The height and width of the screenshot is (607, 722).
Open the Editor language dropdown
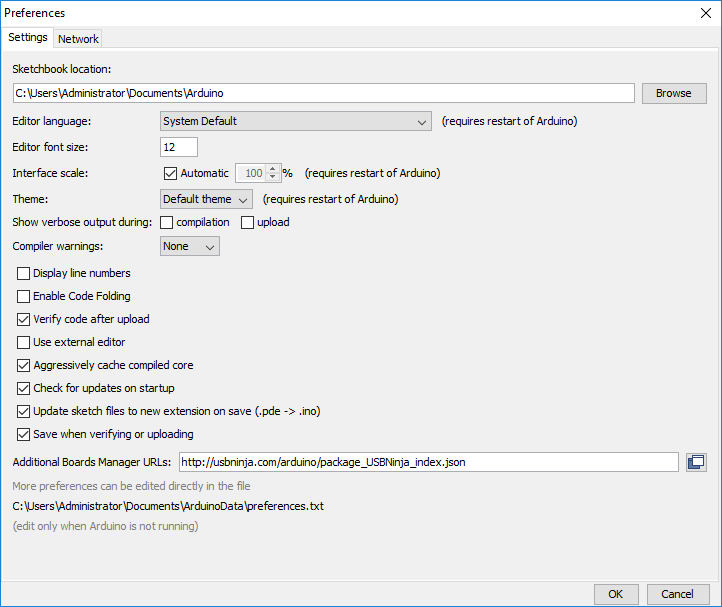[x=296, y=121]
